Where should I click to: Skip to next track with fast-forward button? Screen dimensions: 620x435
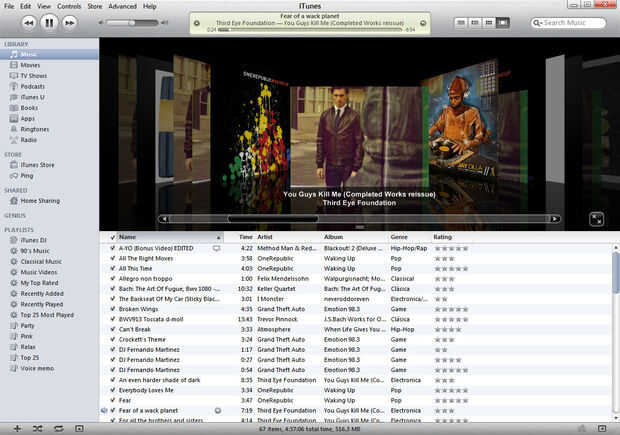click(70, 23)
